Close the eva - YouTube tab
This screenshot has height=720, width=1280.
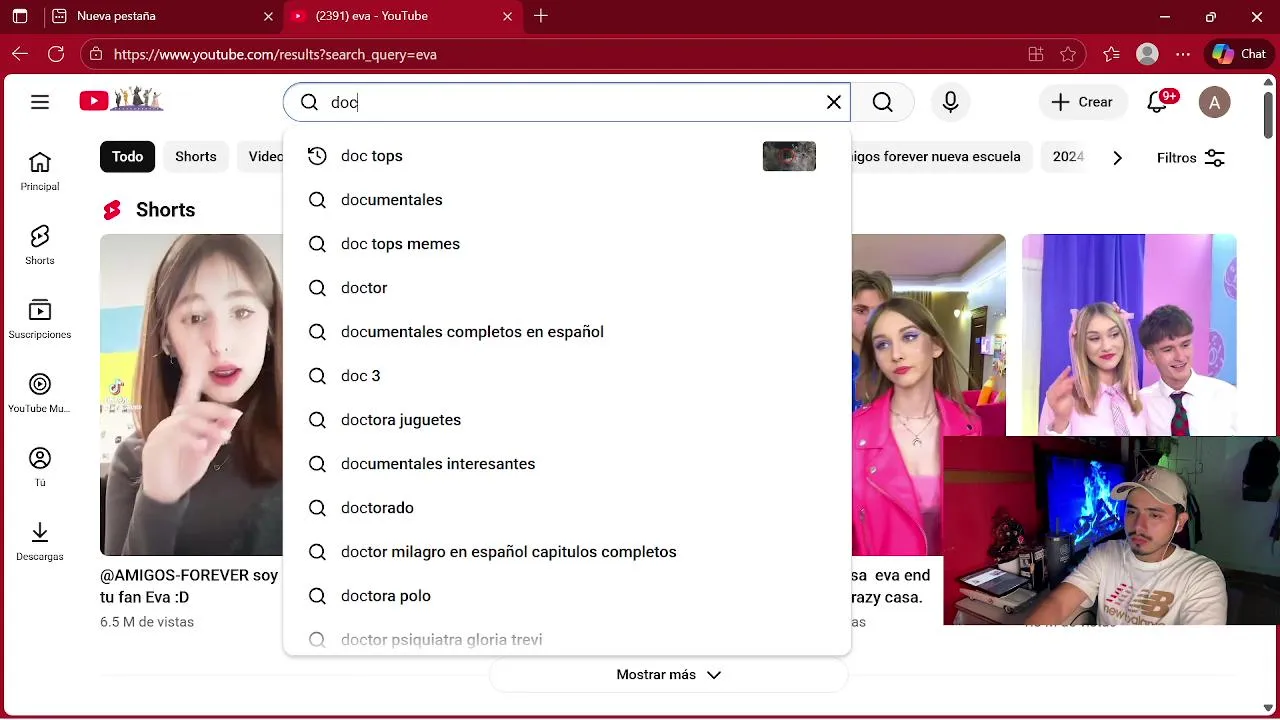pyautogui.click(x=507, y=16)
